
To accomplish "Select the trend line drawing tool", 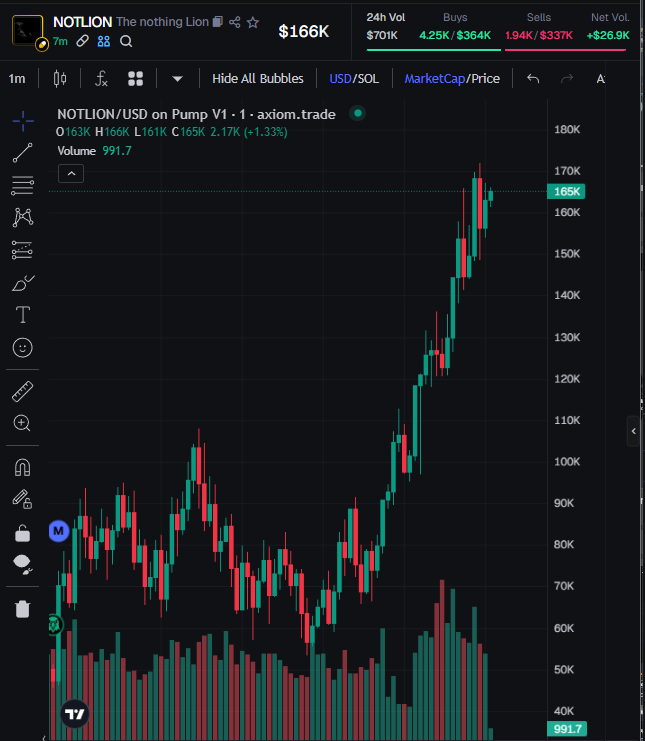I will pos(23,153).
